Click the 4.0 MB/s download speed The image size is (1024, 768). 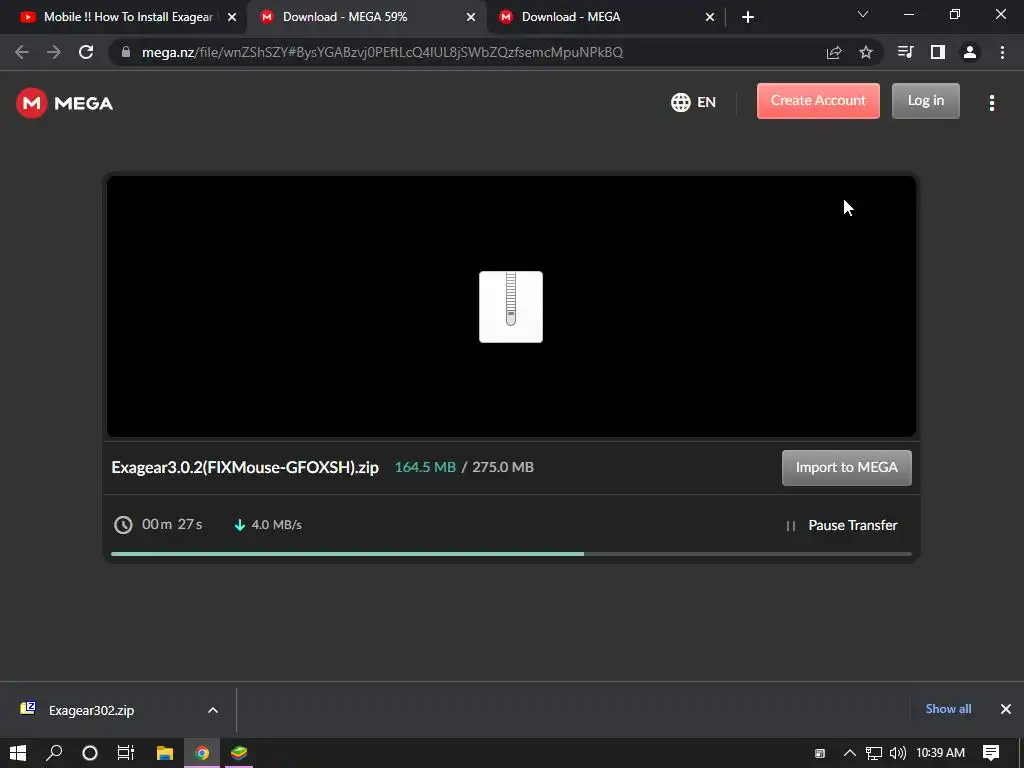[276, 524]
